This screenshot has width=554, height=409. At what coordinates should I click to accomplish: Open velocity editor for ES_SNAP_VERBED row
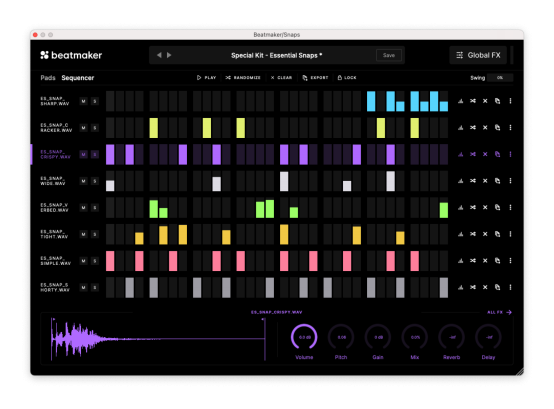point(460,207)
